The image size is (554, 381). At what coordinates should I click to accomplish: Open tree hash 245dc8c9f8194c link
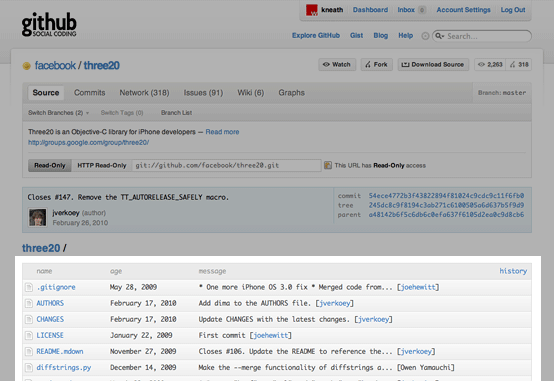click(x=446, y=205)
